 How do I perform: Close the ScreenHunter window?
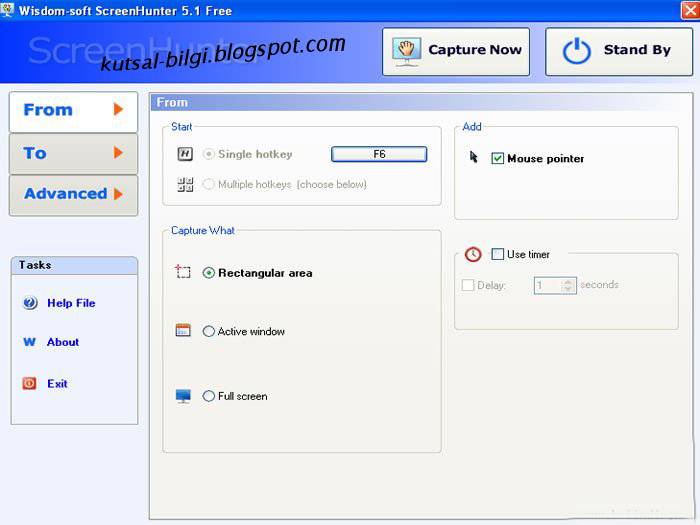tap(690, 10)
